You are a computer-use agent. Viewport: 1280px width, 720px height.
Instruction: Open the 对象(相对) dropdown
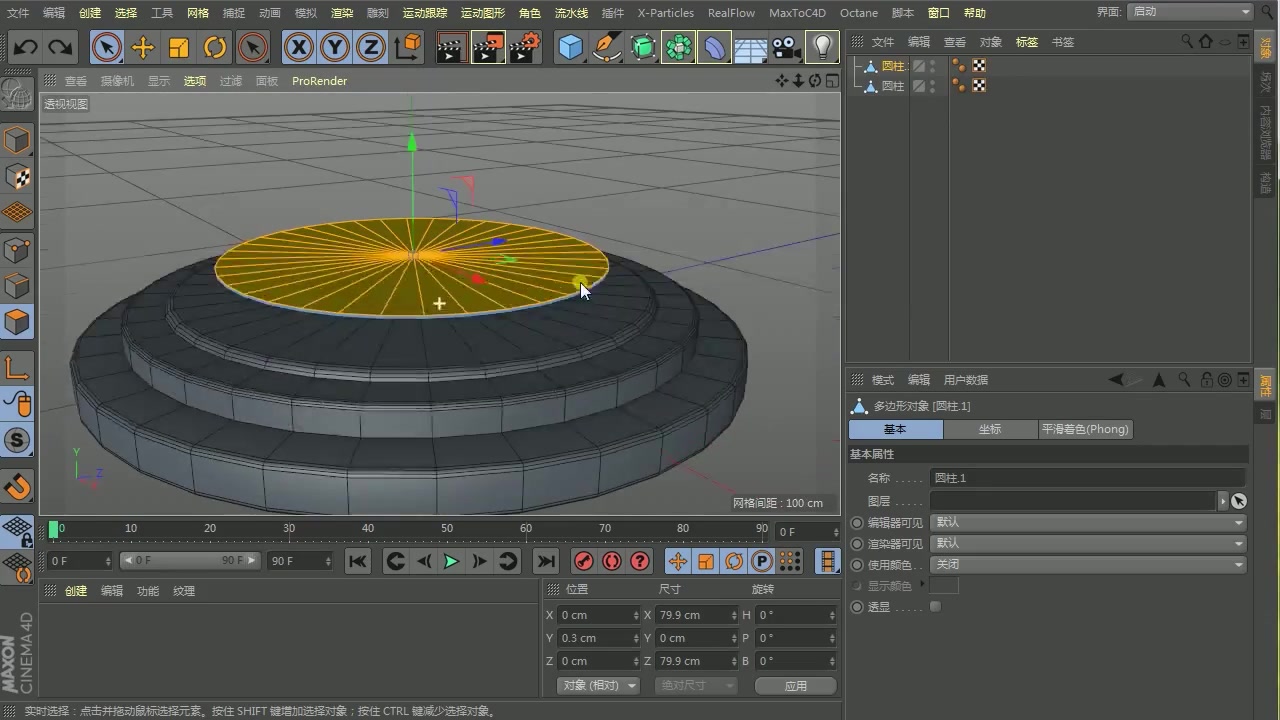click(597, 685)
